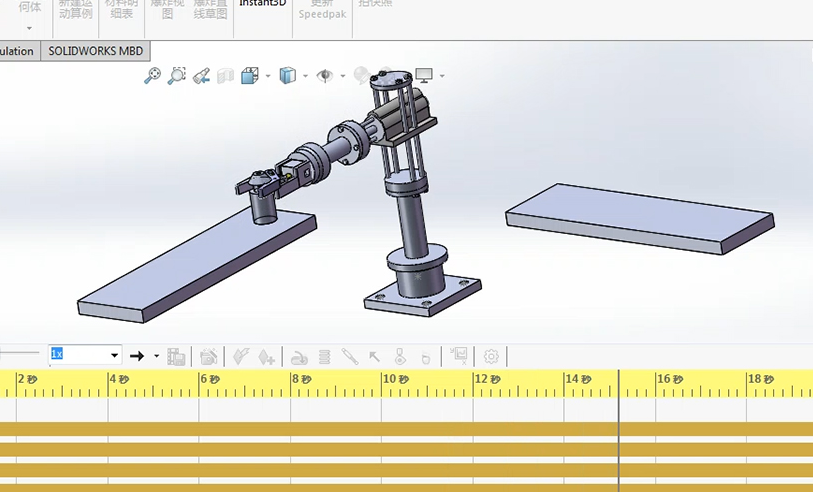
Task: Click the 16 秒 mark on timeline ruler
Action: pyautogui.click(x=670, y=379)
